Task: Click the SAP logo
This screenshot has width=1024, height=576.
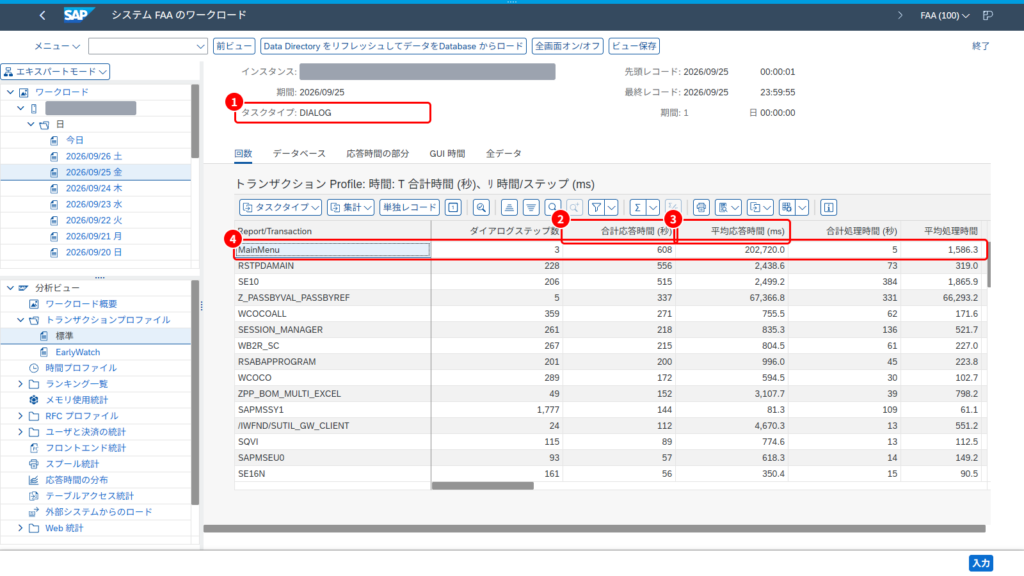Action: coord(78,15)
